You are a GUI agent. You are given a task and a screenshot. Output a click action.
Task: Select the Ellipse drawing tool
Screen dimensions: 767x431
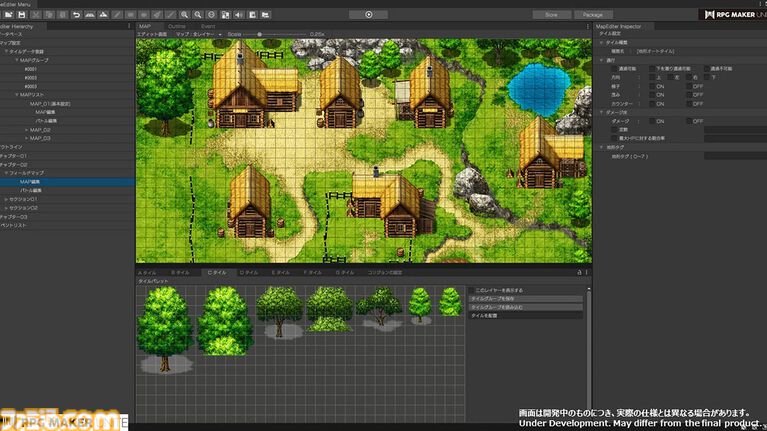click(x=144, y=15)
